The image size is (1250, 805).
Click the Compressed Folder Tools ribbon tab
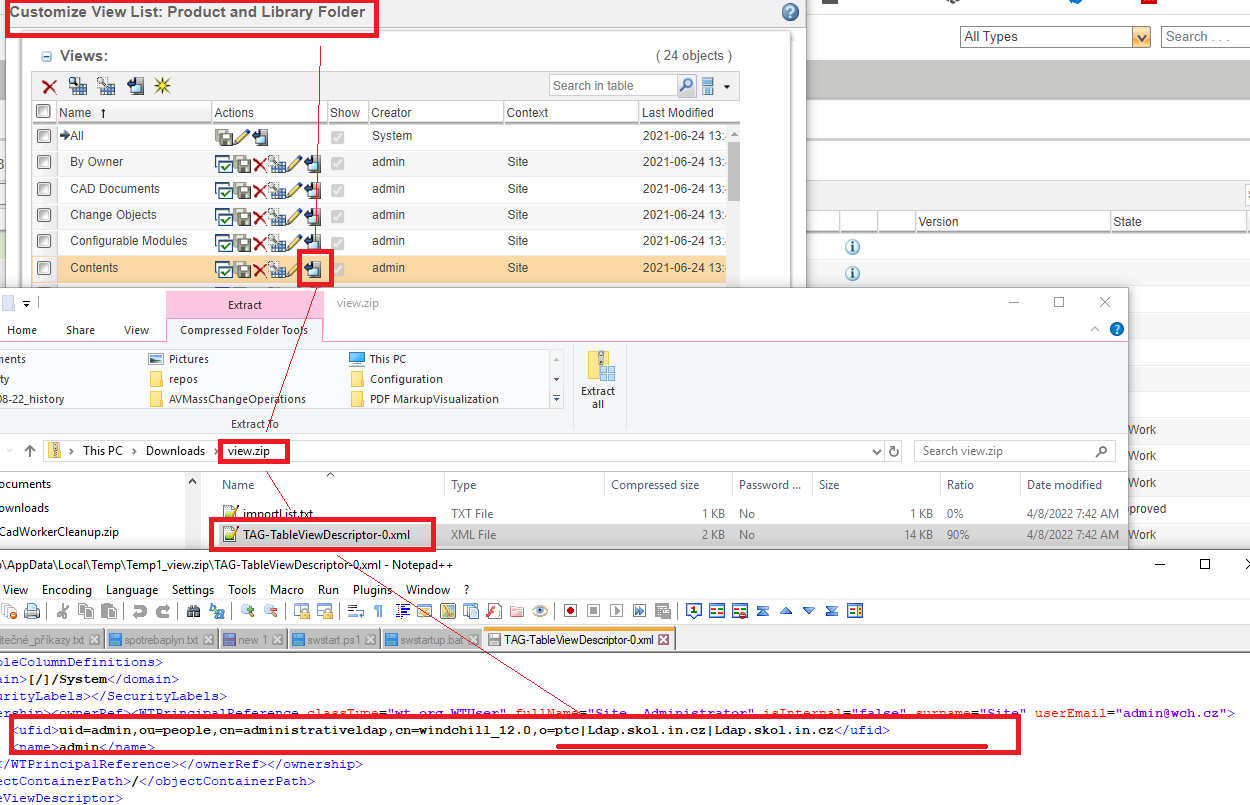243,330
